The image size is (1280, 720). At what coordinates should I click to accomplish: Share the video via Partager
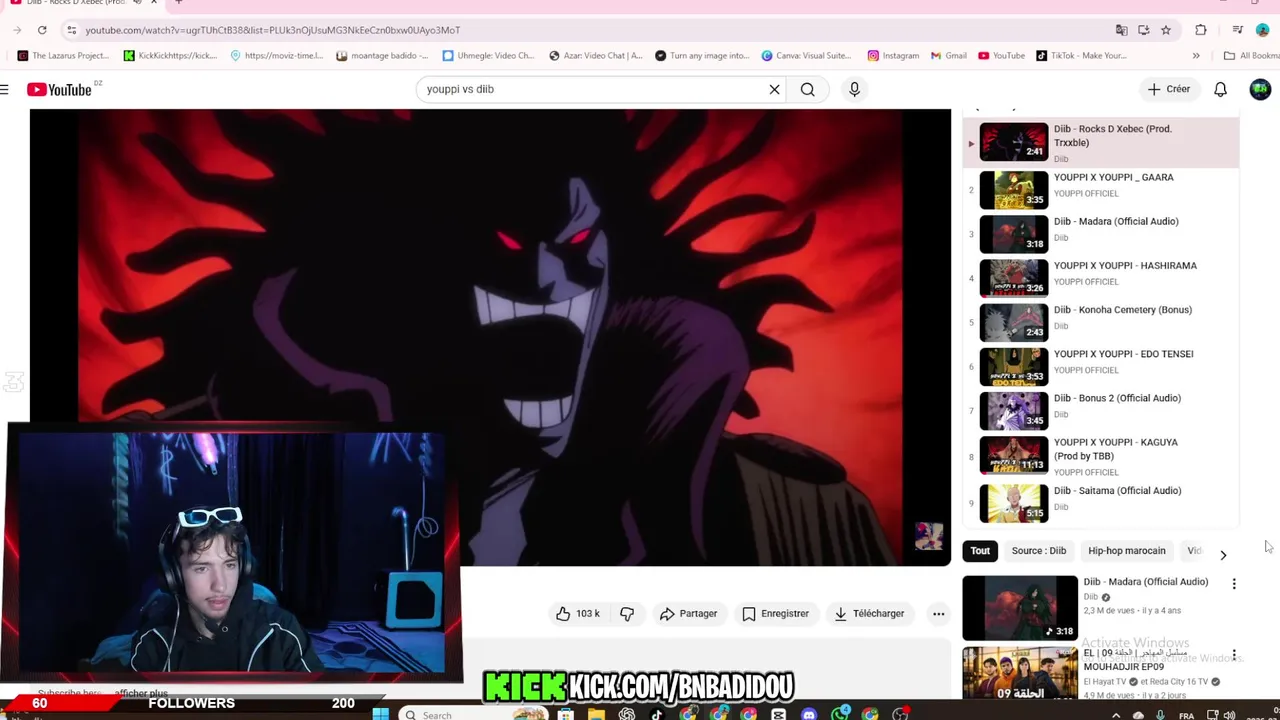pyautogui.click(x=688, y=613)
